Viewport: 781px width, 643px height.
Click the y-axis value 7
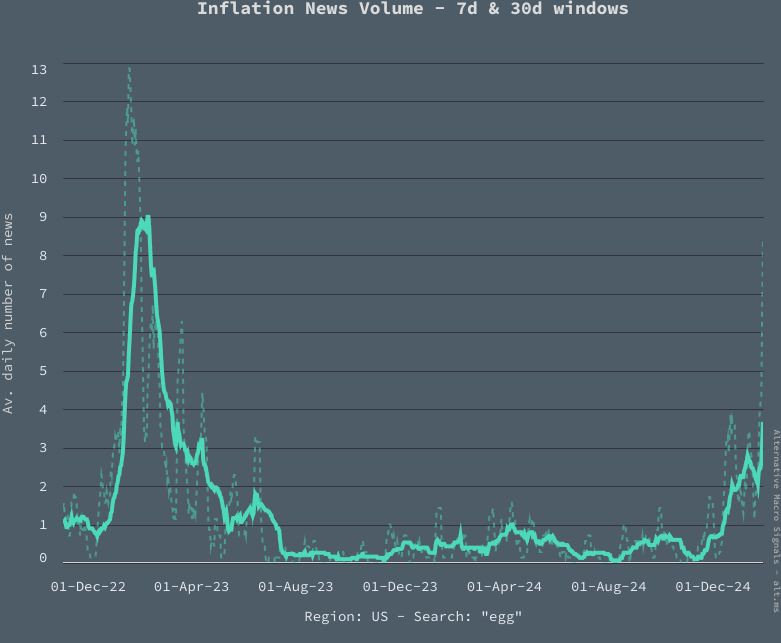point(43,294)
